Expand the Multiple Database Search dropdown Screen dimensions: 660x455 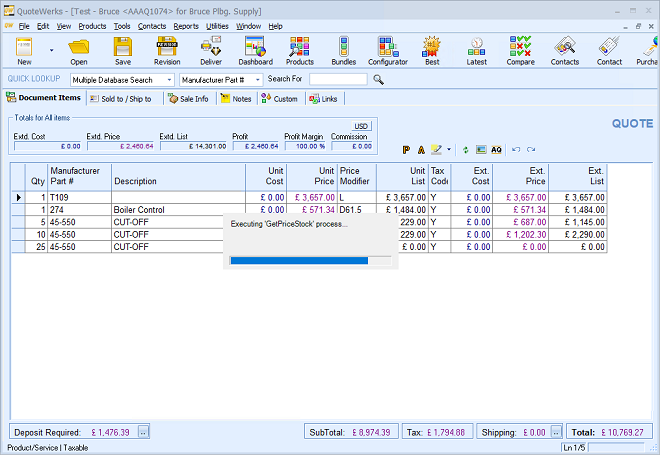pos(169,79)
